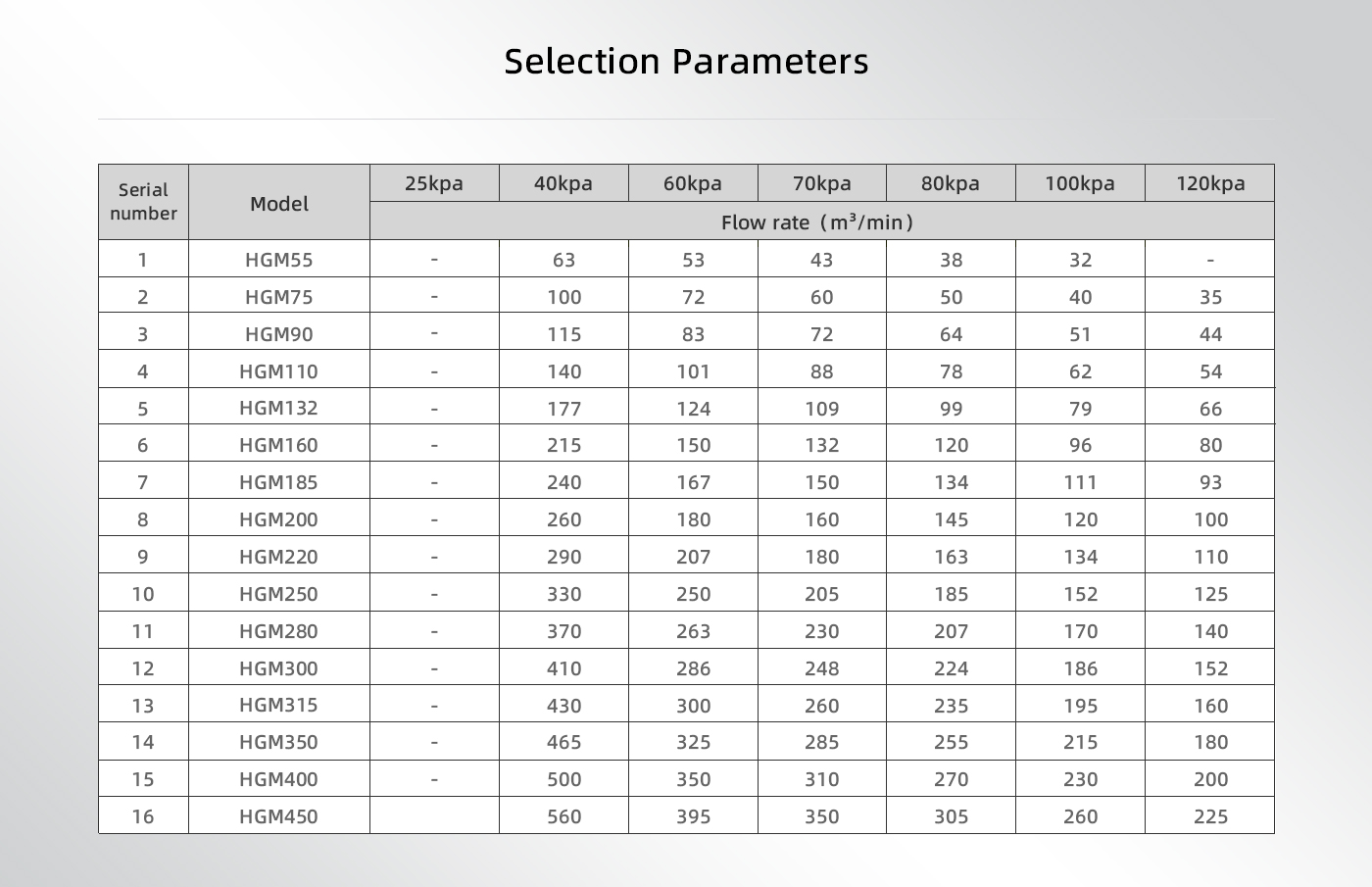Viewport: 1372px width, 887px height.
Task: Click the Serial number header cell
Action: point(143,202)
